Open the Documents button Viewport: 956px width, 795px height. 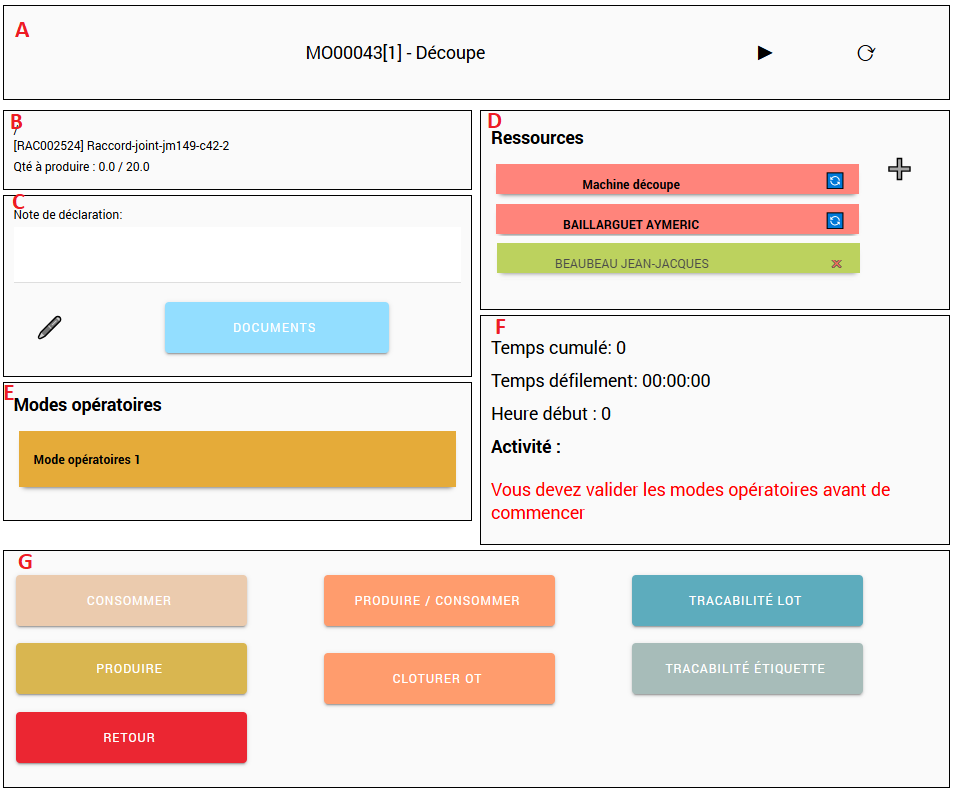(x=276, y=328)
